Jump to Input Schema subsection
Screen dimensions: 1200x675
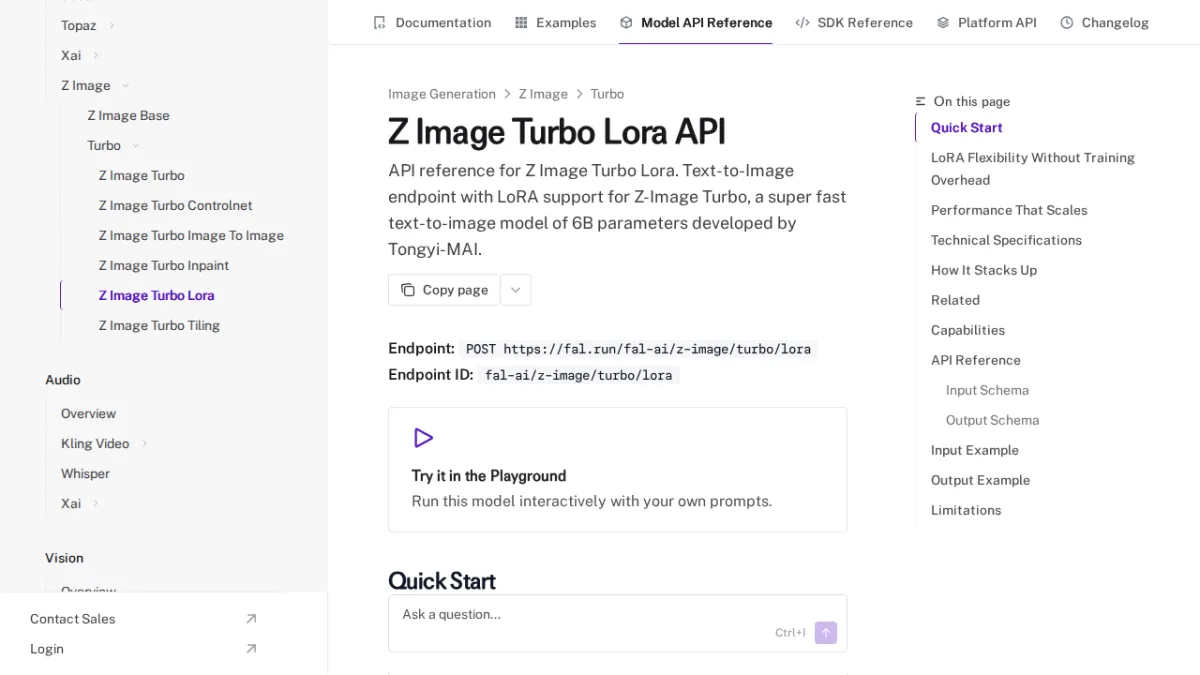pyautogui.click(x=987, y=390)
